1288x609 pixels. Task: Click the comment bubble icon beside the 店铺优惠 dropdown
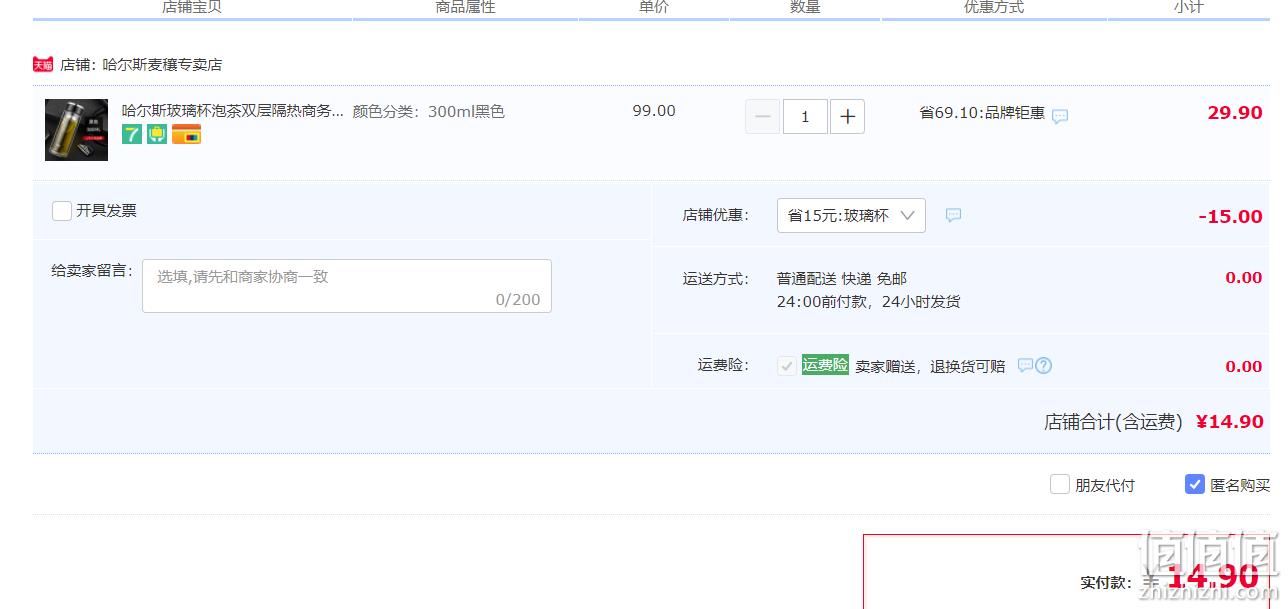954,215
